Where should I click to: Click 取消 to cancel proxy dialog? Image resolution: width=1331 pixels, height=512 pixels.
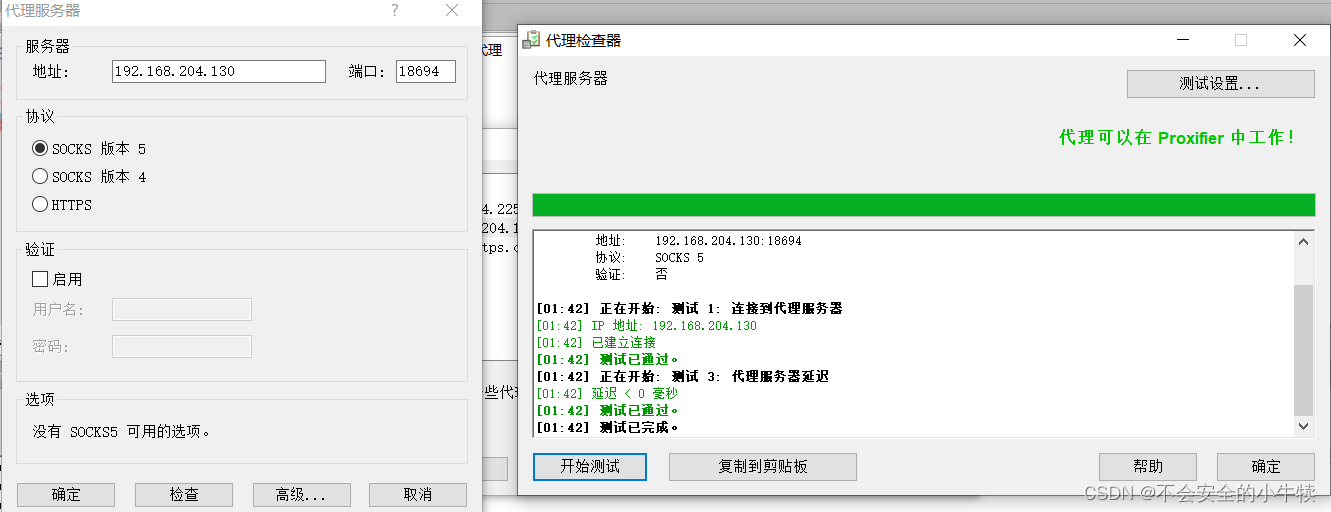[418, 495]
